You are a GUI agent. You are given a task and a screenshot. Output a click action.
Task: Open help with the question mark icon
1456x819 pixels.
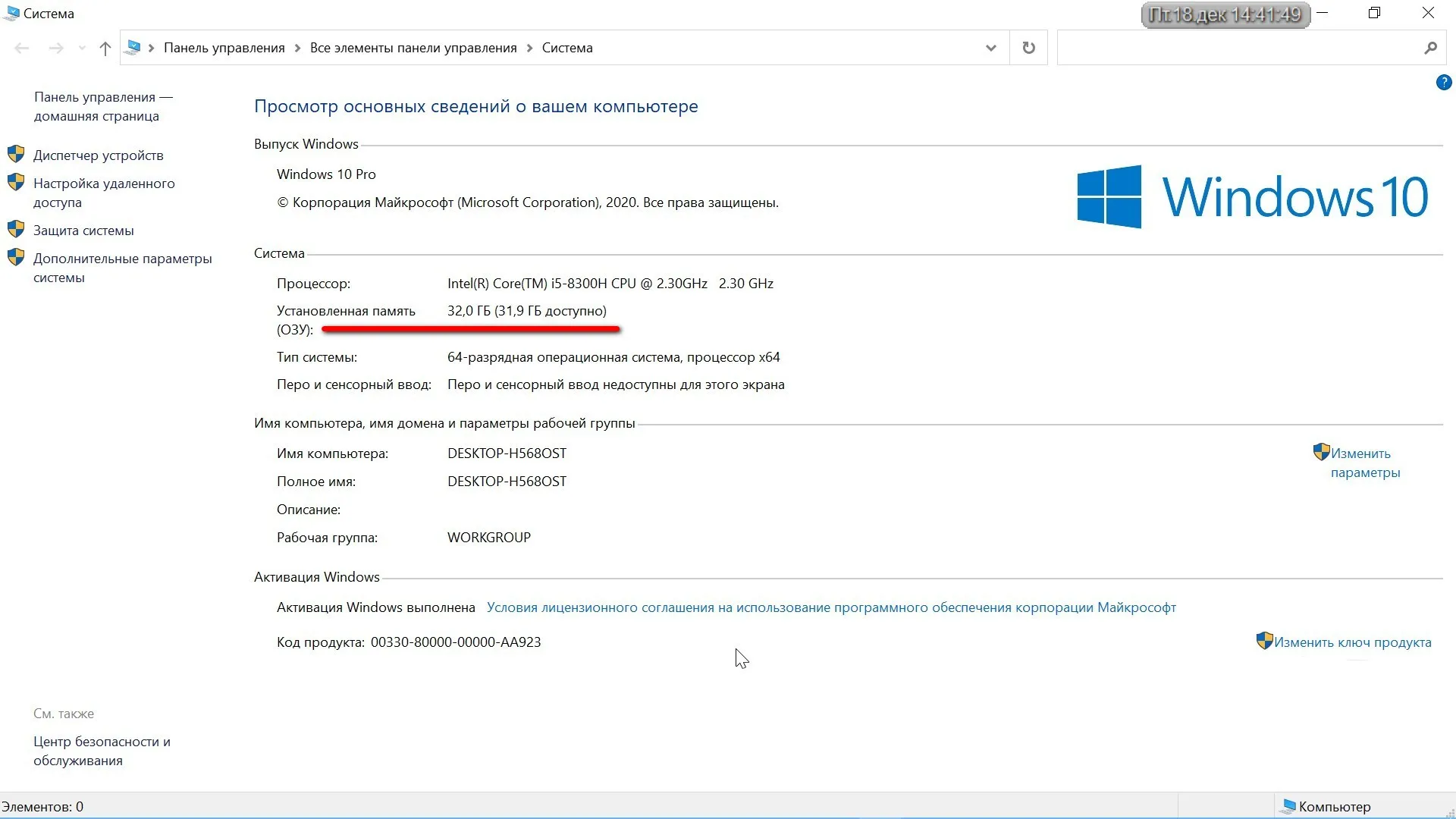1443,82
